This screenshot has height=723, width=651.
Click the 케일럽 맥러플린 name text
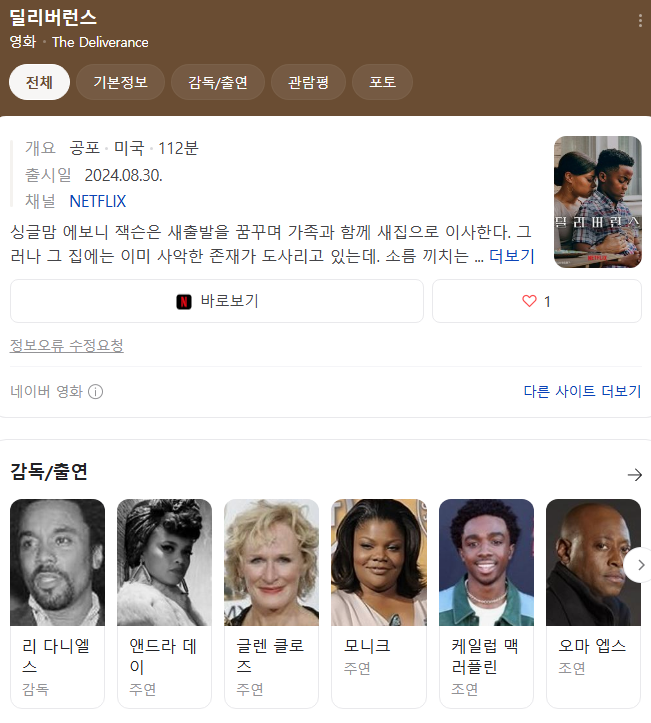pyautogui.click(x=485, y=657)
